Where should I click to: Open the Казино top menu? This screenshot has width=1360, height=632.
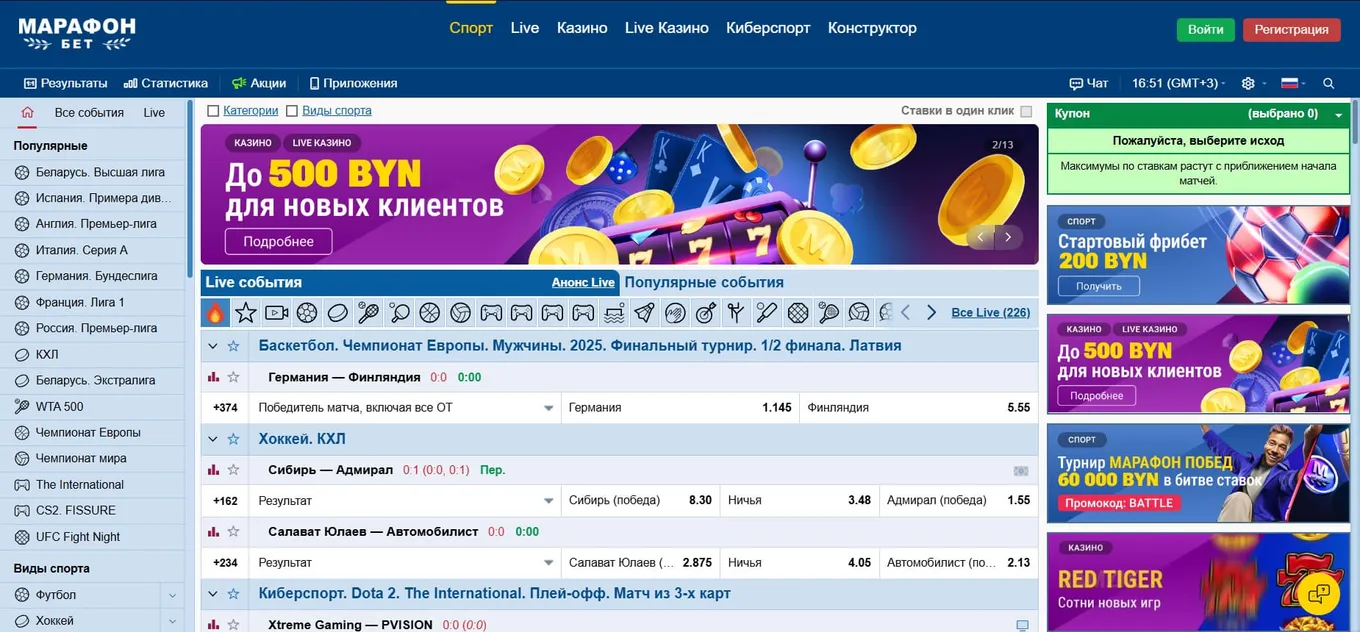pos(582,28)
